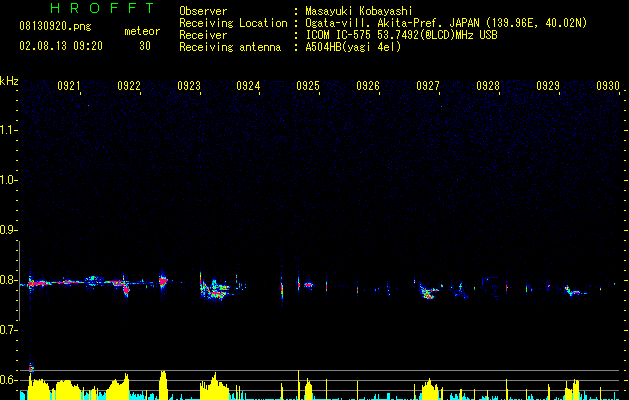Click the 0924 time marker
629x400 pixels.
(248, 86)
